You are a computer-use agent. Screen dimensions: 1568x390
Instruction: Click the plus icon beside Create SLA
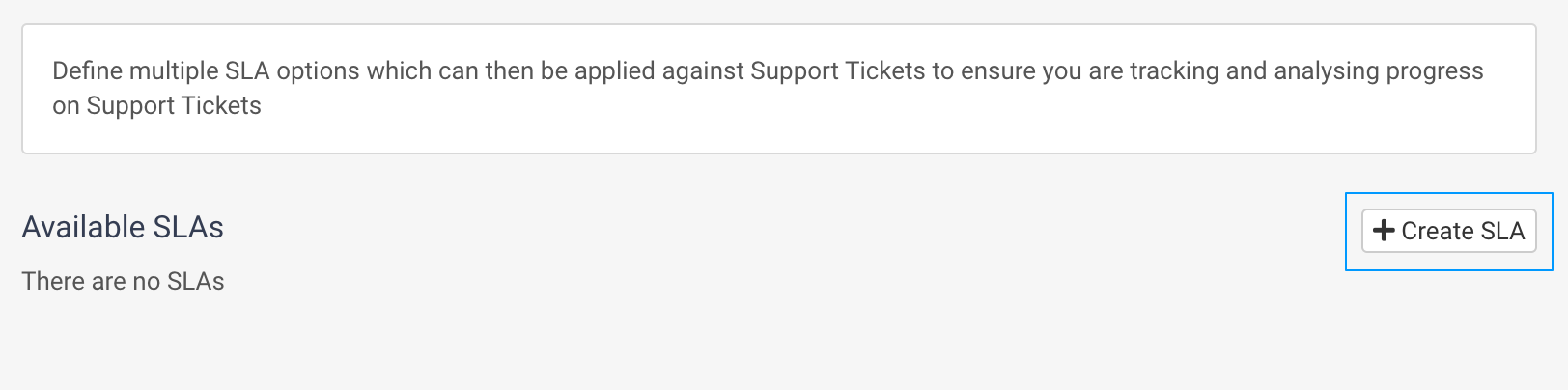click(1384, 231)
